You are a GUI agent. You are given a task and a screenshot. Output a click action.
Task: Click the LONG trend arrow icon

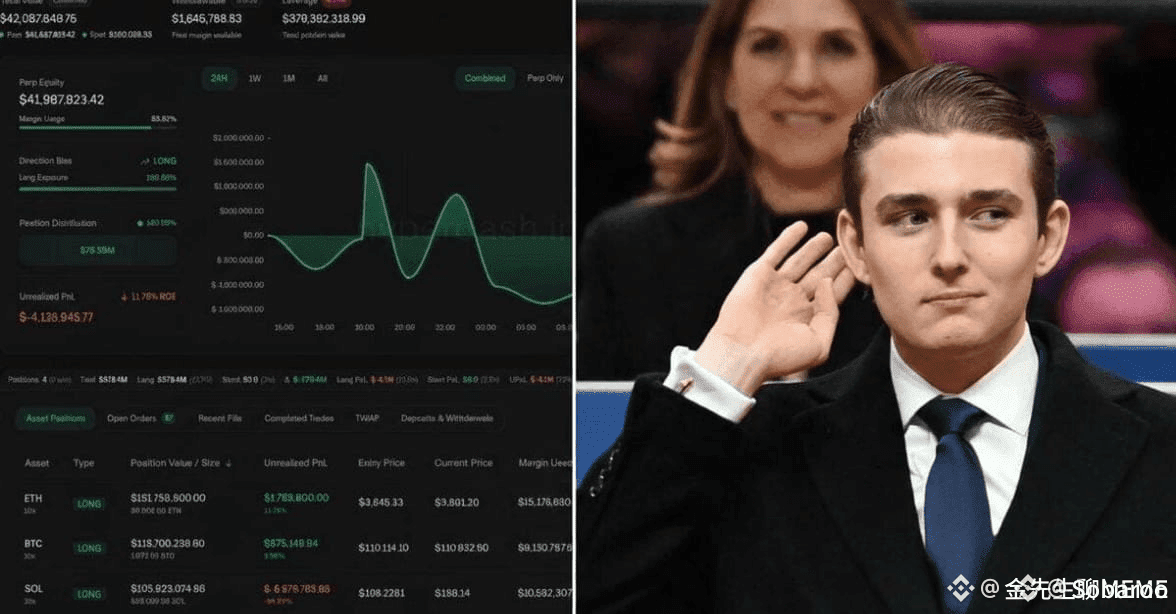click(145, 161)
